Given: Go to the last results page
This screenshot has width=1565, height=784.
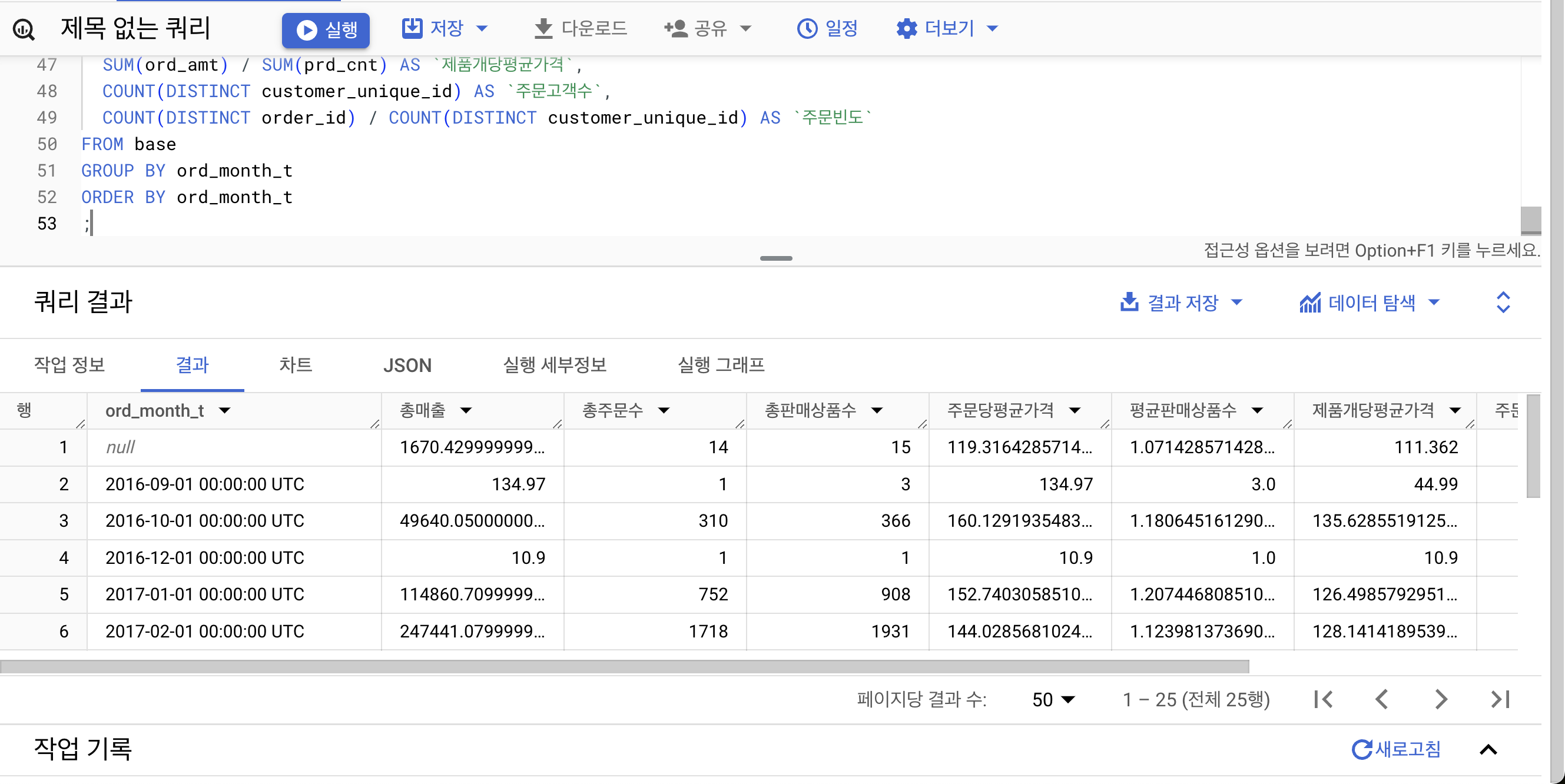Looking at the screenshot, I should coord(1500,700).
